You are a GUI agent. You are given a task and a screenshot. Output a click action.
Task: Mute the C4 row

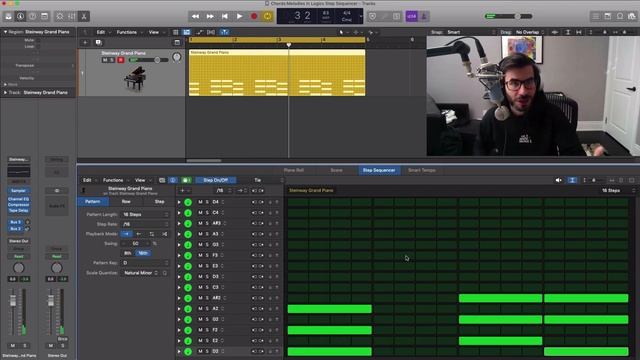(x=200, y=213)
